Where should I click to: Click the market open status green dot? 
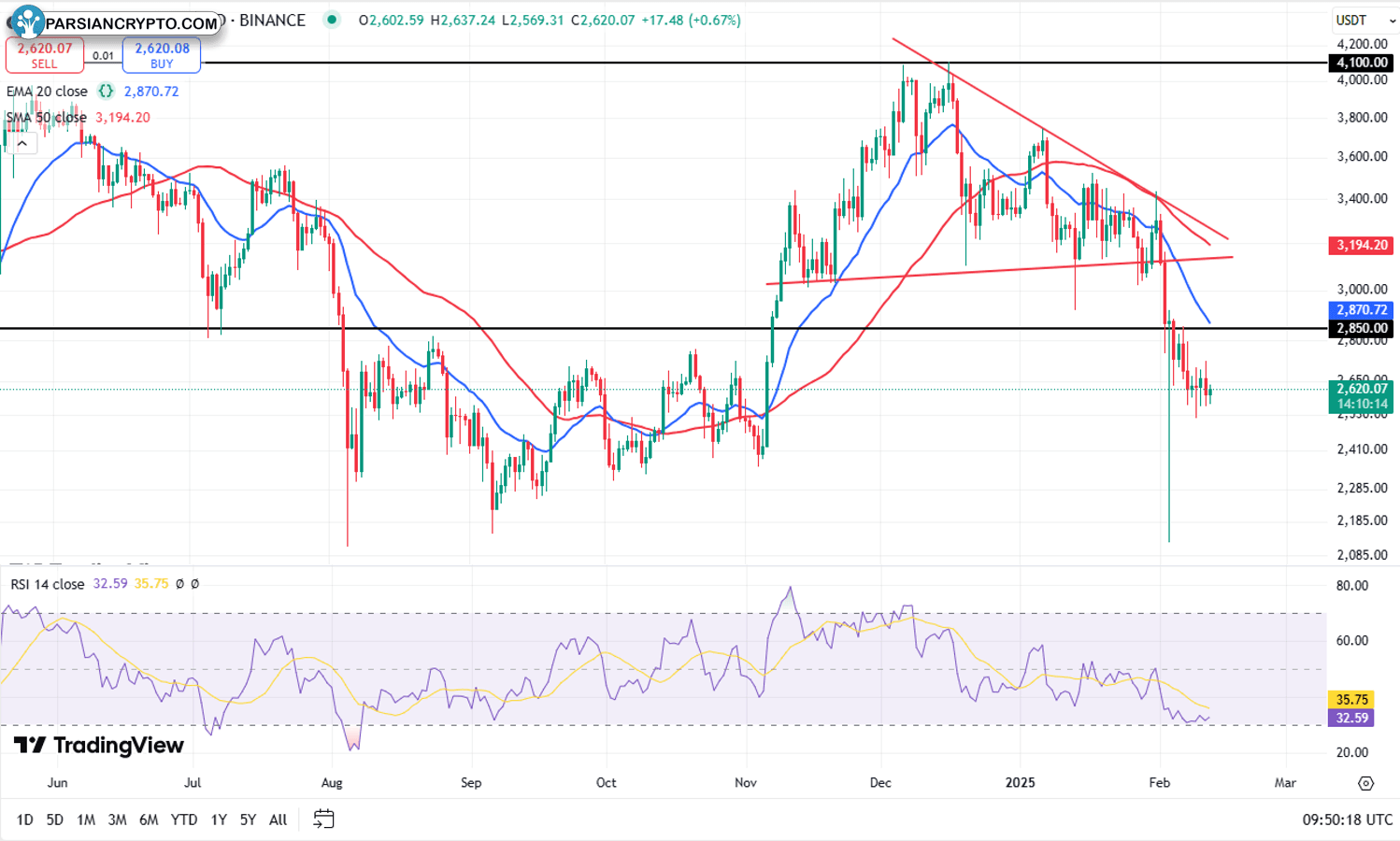click(x=332, y=20)
